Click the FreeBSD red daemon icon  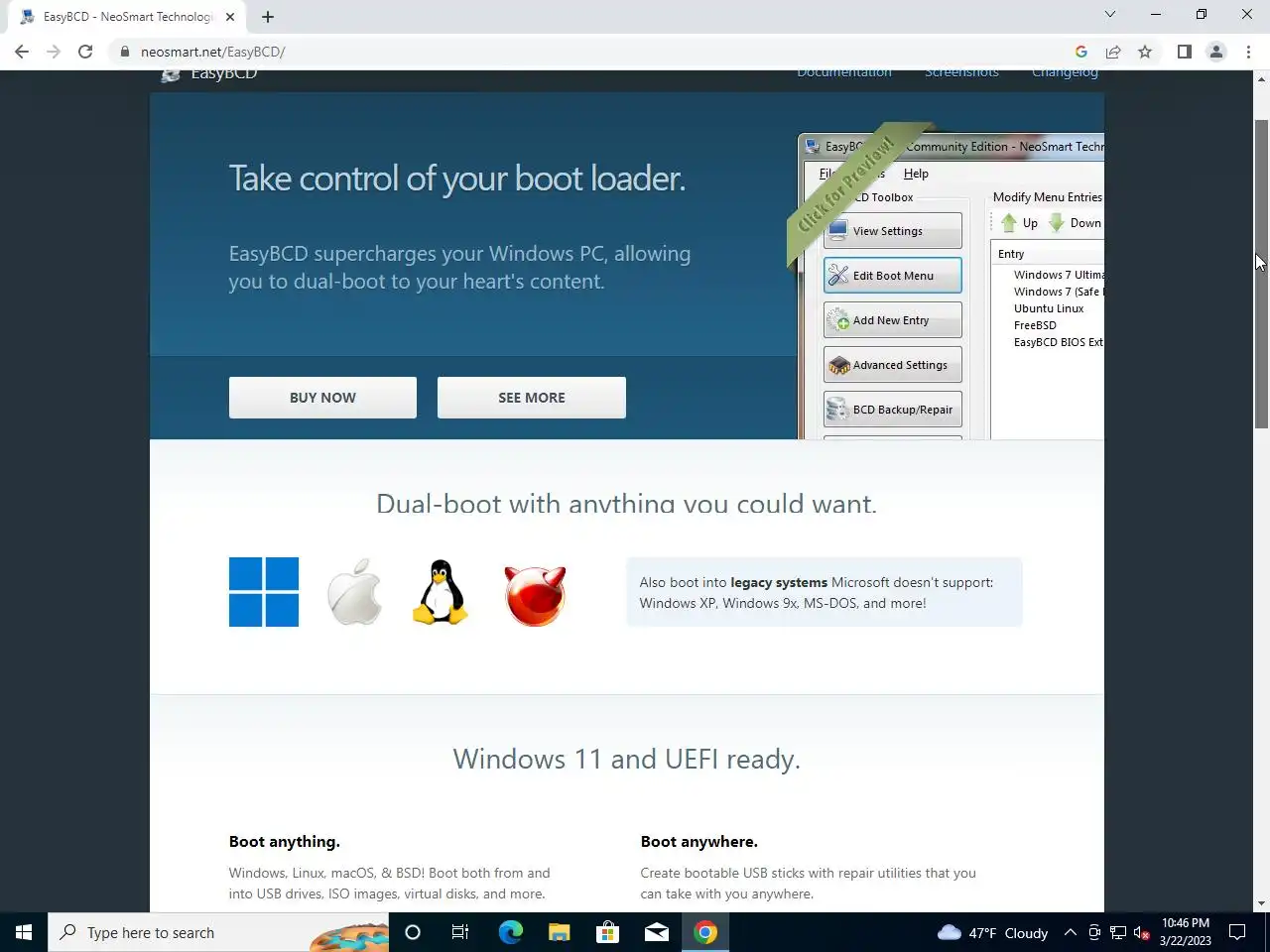(535, 595)
